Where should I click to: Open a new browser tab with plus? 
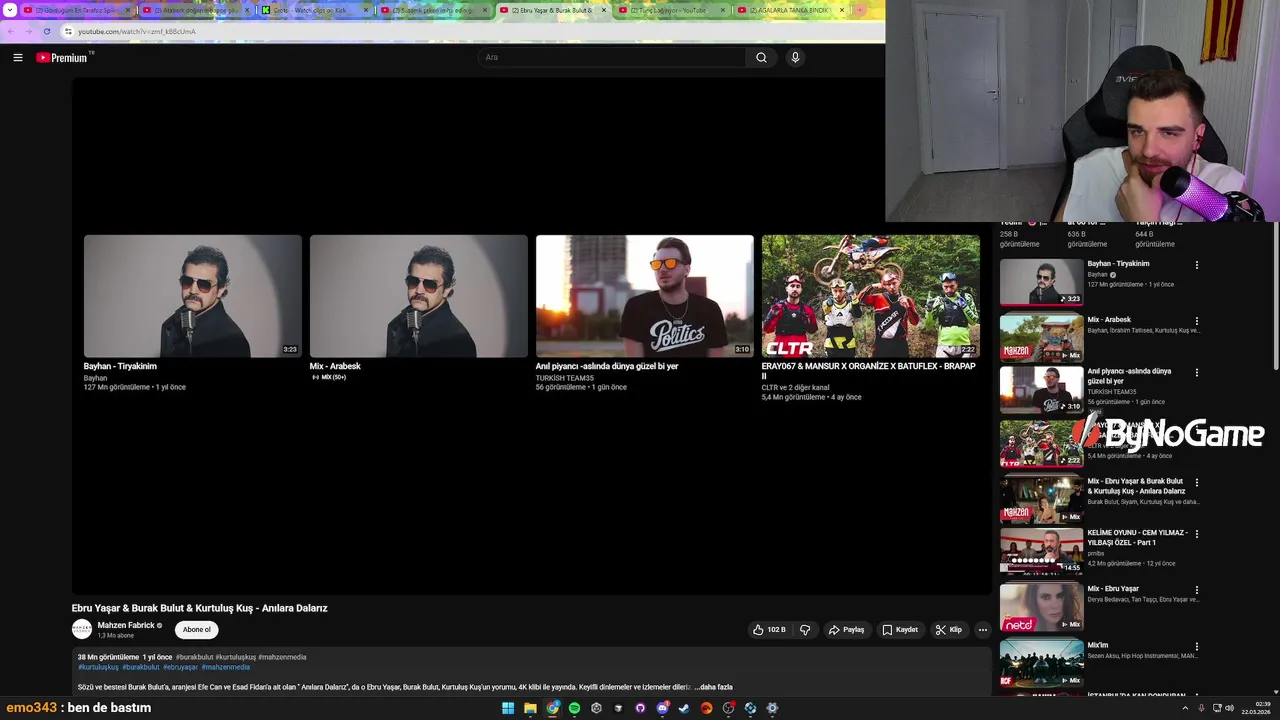(859, 10)
